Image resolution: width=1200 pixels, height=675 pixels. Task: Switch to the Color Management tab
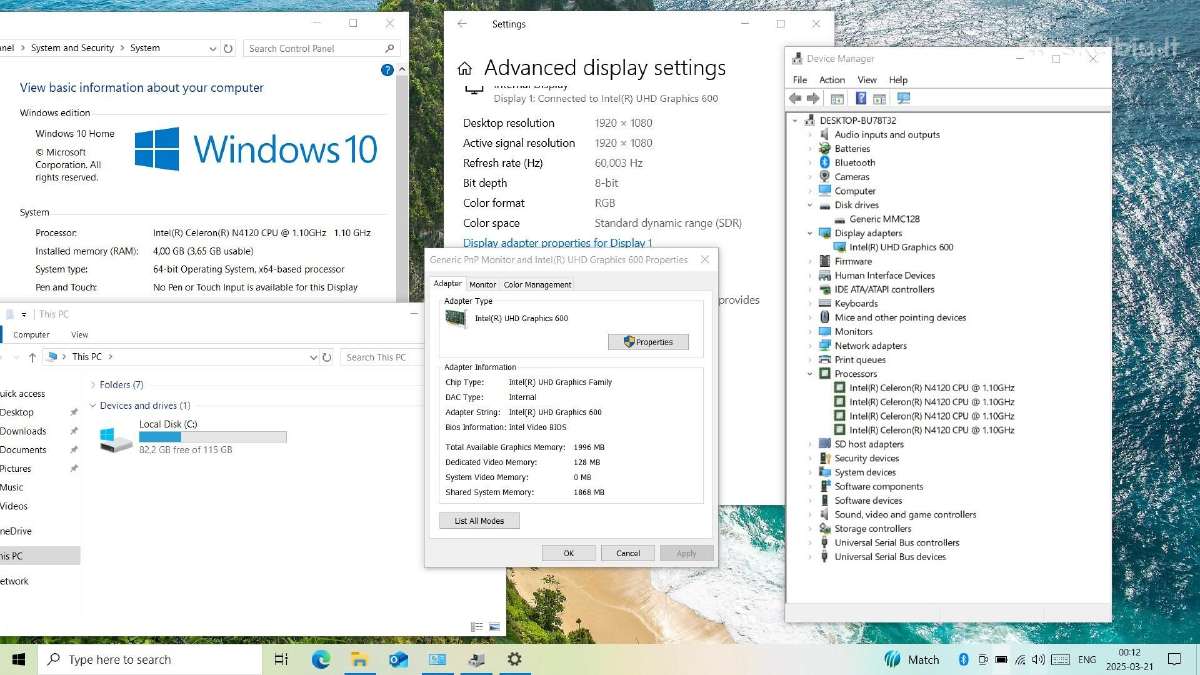click(x=537, y=285)
